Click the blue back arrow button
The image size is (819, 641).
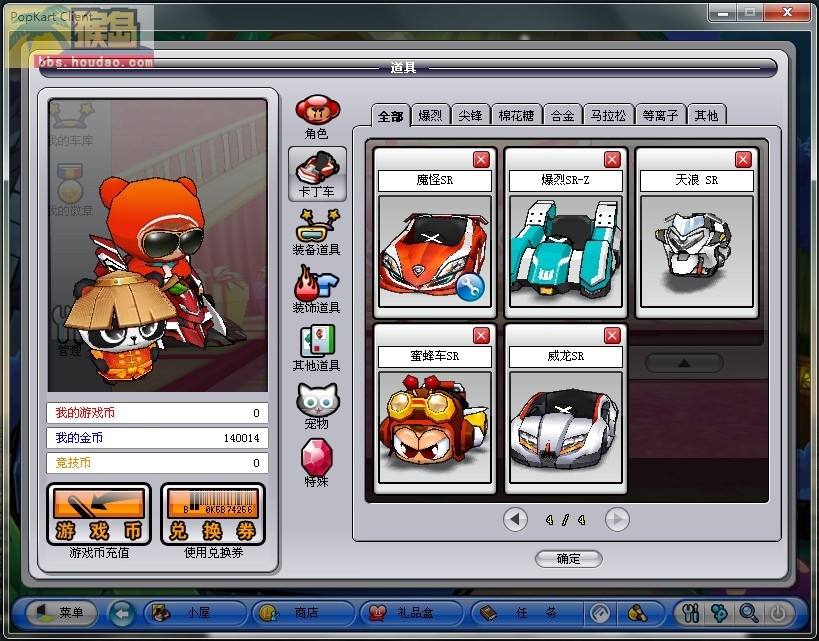(122, 613)
